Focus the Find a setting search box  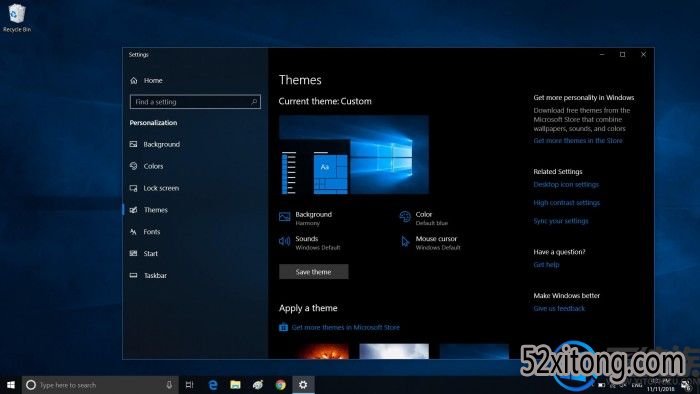[195, 102]
